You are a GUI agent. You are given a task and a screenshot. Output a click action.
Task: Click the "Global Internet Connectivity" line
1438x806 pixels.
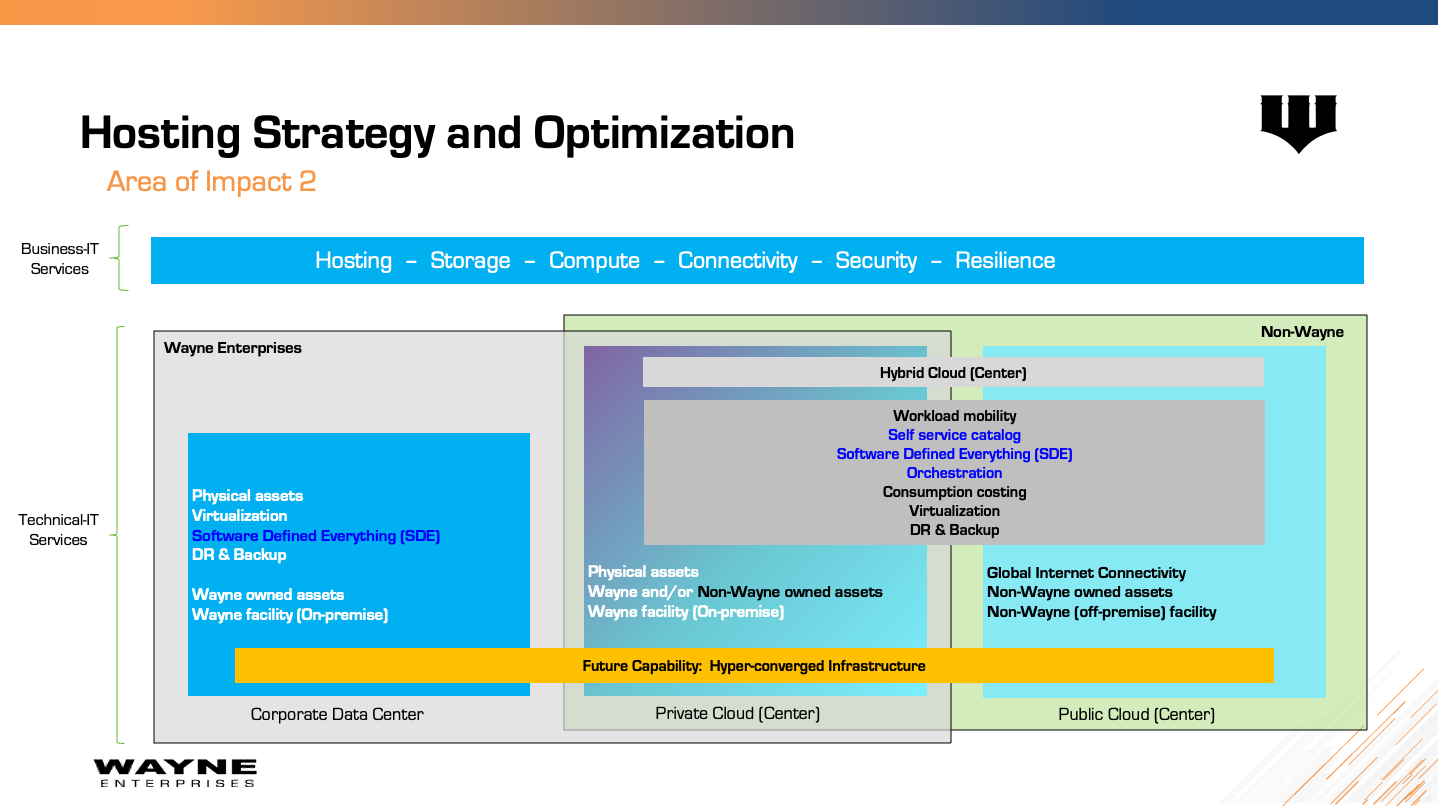[x=1086, y=573]
